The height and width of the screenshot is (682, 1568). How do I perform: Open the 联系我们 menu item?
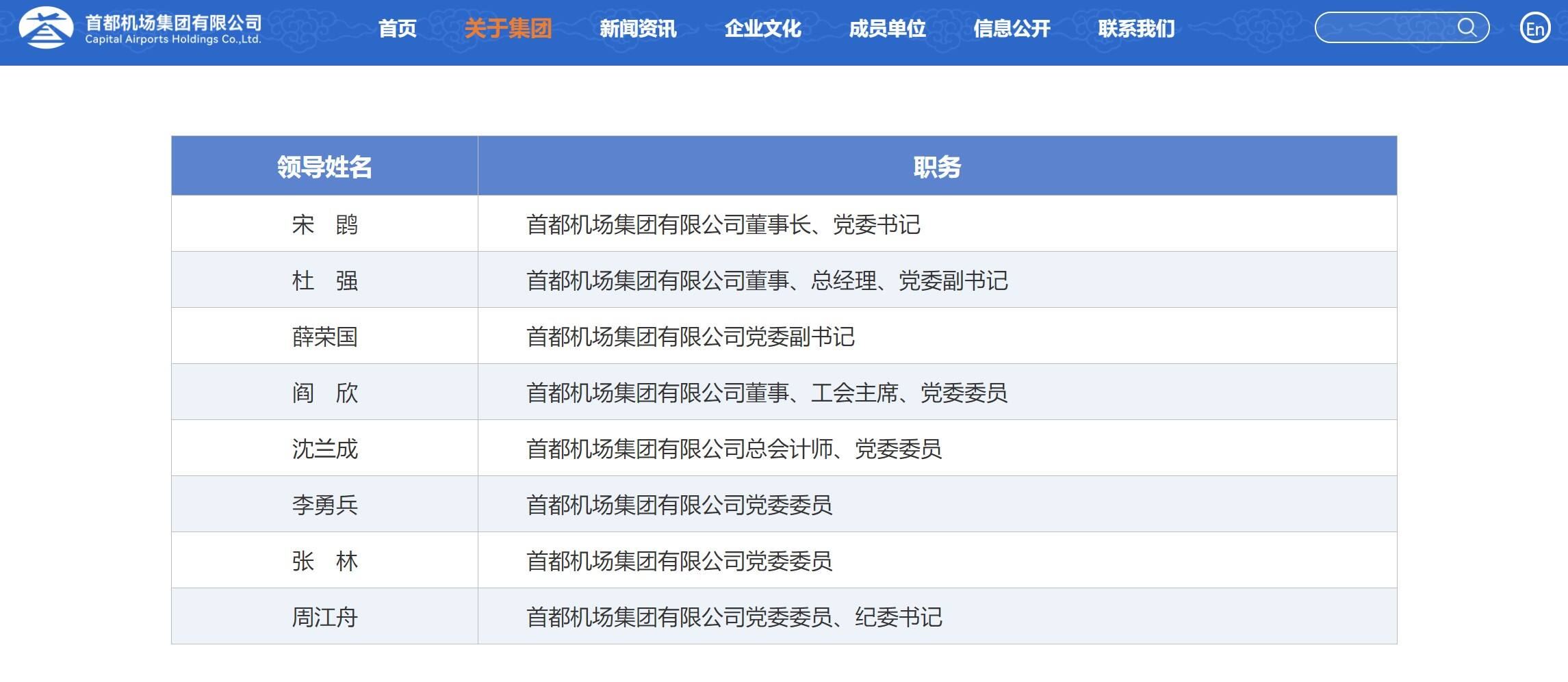(1136, 28)
